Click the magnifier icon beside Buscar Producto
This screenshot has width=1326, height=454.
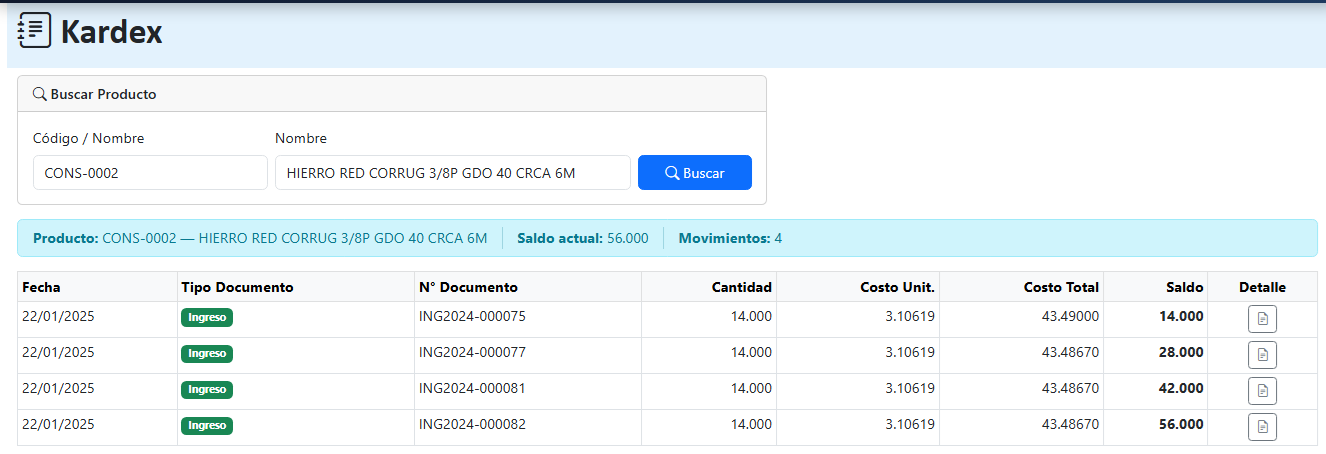[x=40, y=94]
